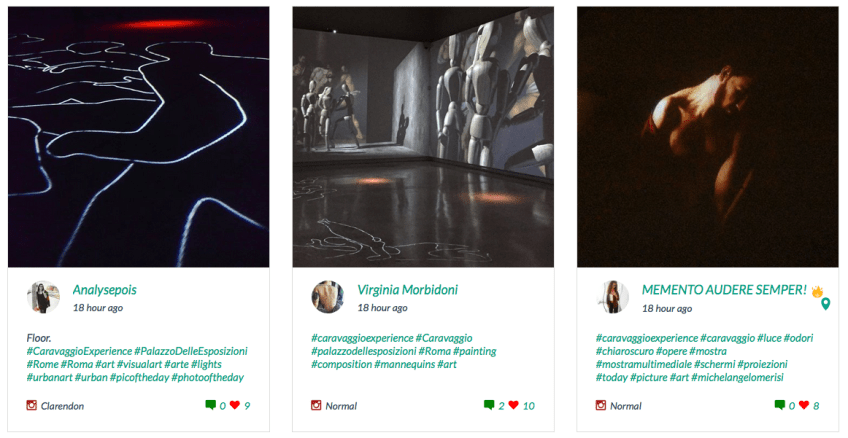Click the comment bubble on Virginia Morbidoni's post
The height and width of the screenshot is (438, 848).
(x=489, y=404)
